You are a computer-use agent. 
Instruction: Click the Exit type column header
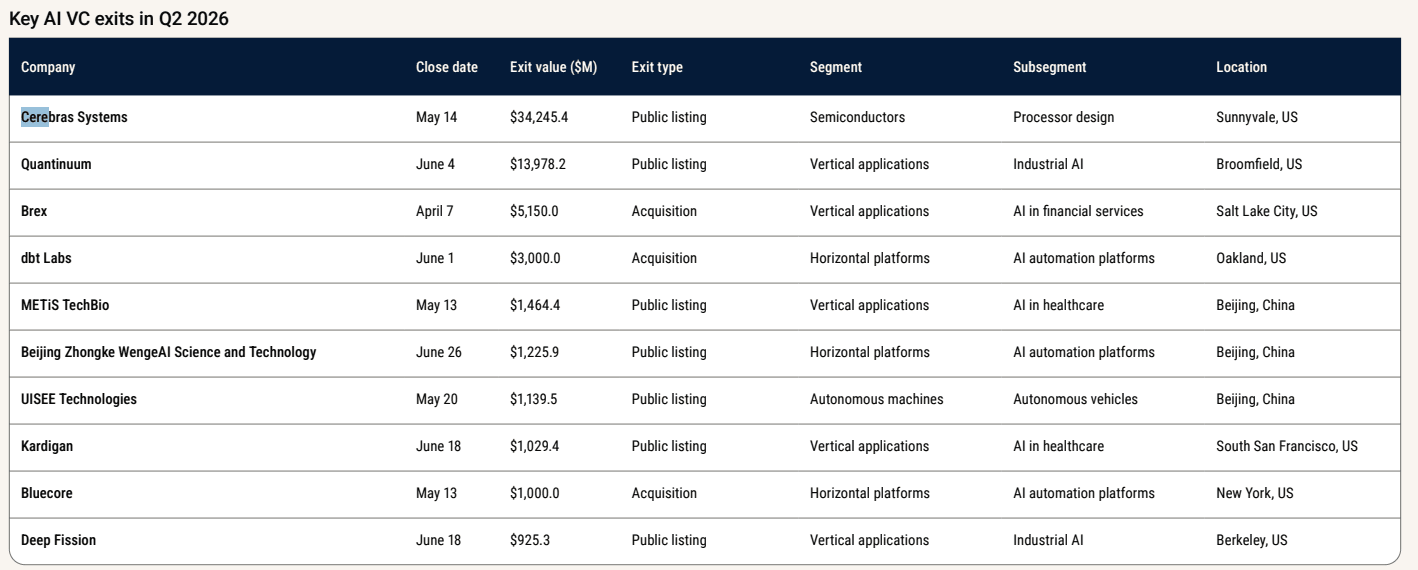pos(657,67)
